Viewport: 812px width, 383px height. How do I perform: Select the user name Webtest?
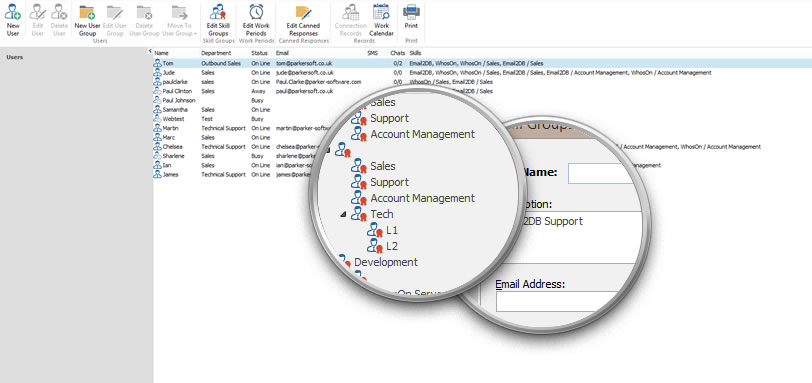point(173,119)
